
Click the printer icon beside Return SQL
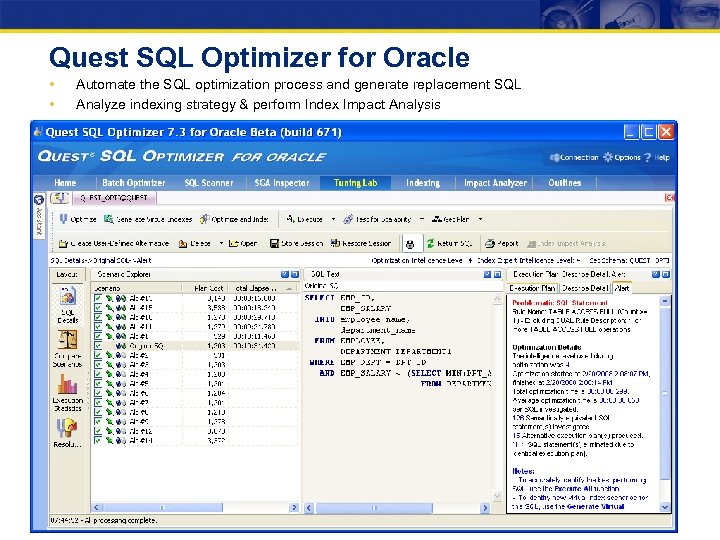[x=410, y=244]
